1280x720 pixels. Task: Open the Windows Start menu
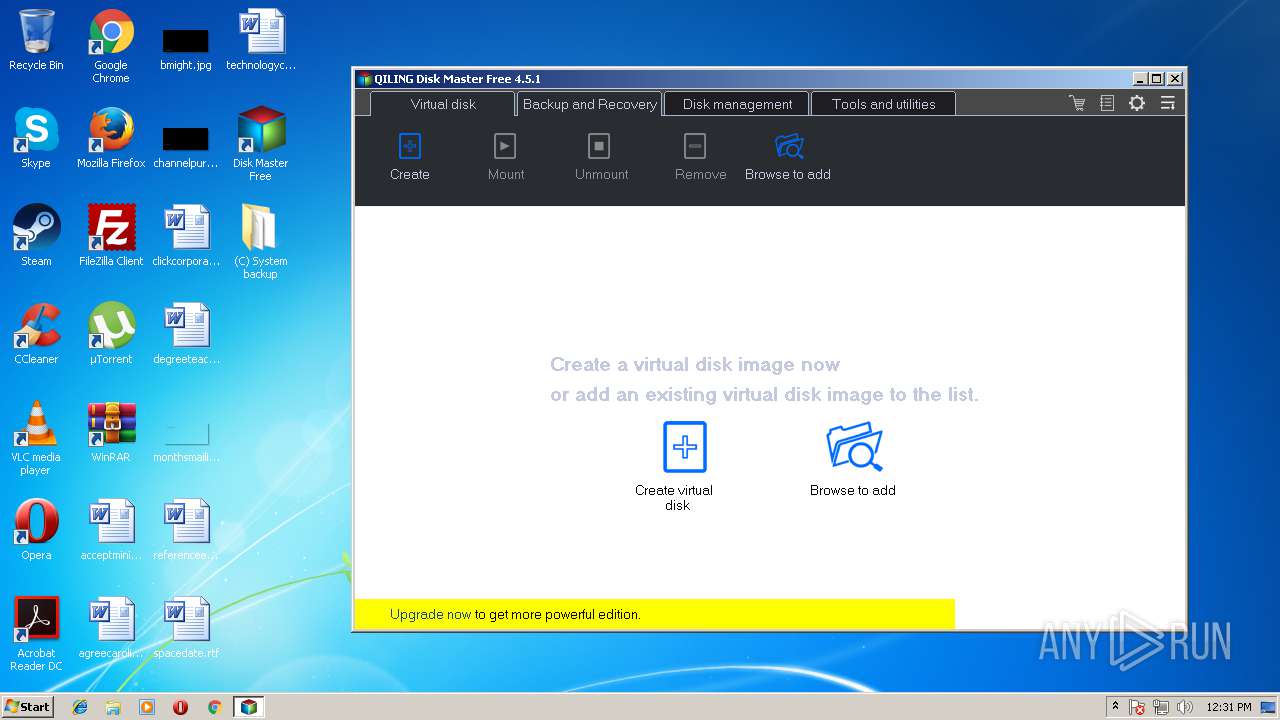27,707
